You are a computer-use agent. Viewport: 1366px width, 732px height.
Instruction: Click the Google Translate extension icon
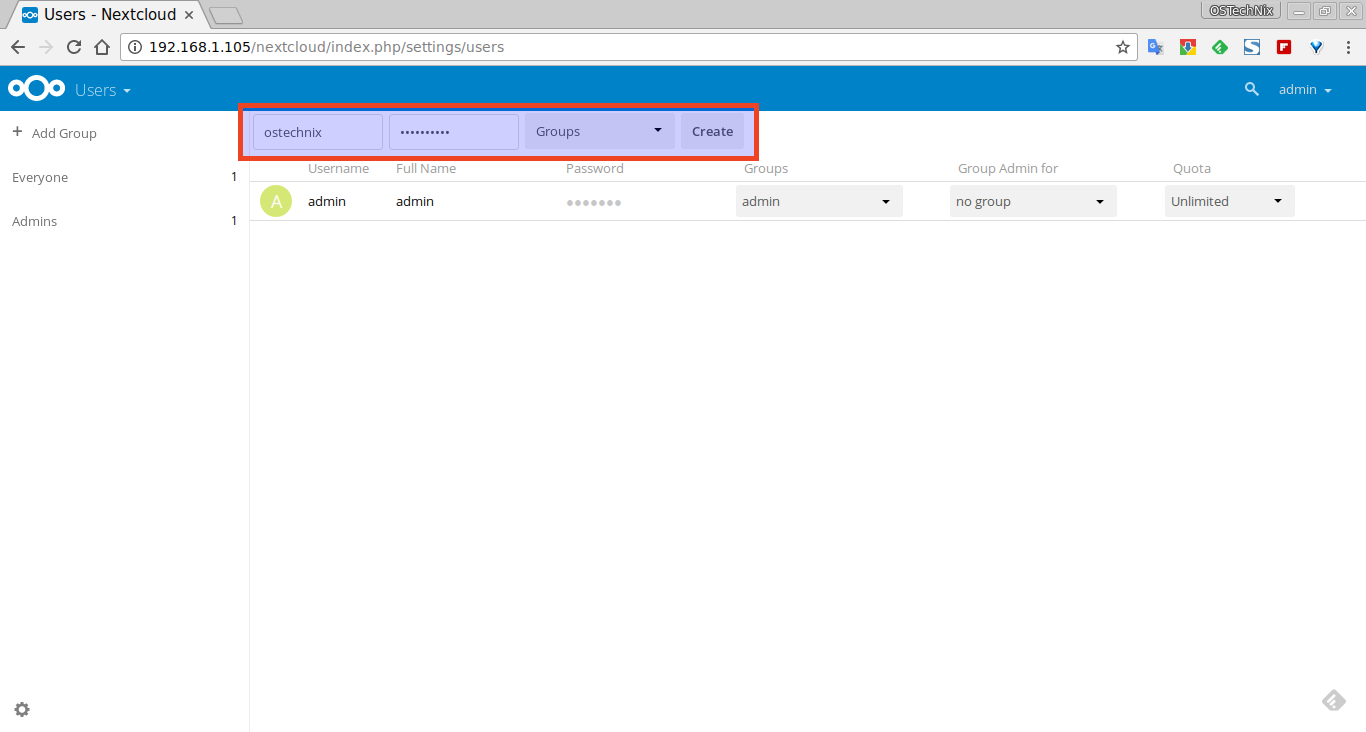click(1155, 47)
